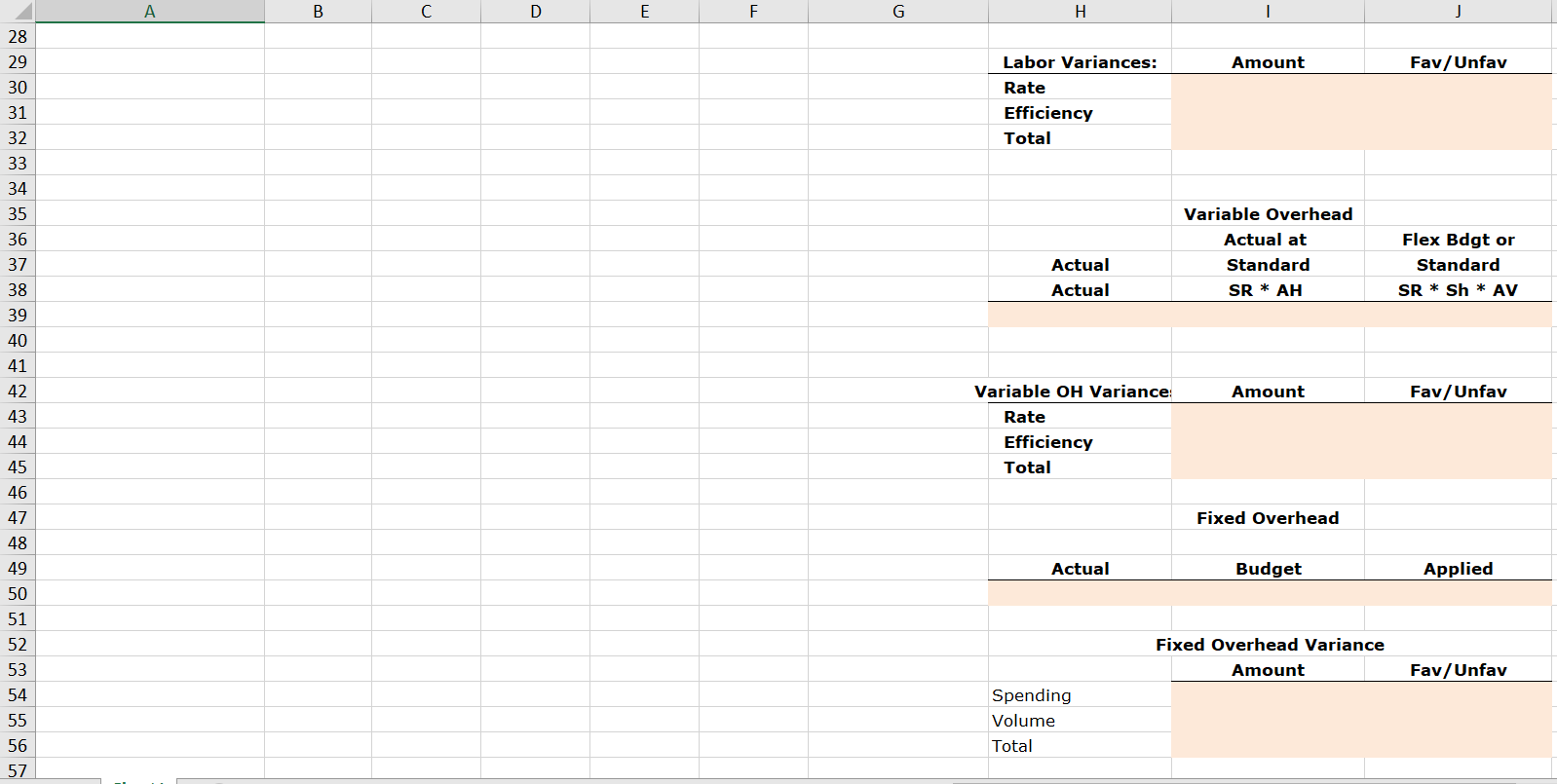Select column G header
Image resolution: width=1557 pixels, height=784 pixels.
click(898, 12)
